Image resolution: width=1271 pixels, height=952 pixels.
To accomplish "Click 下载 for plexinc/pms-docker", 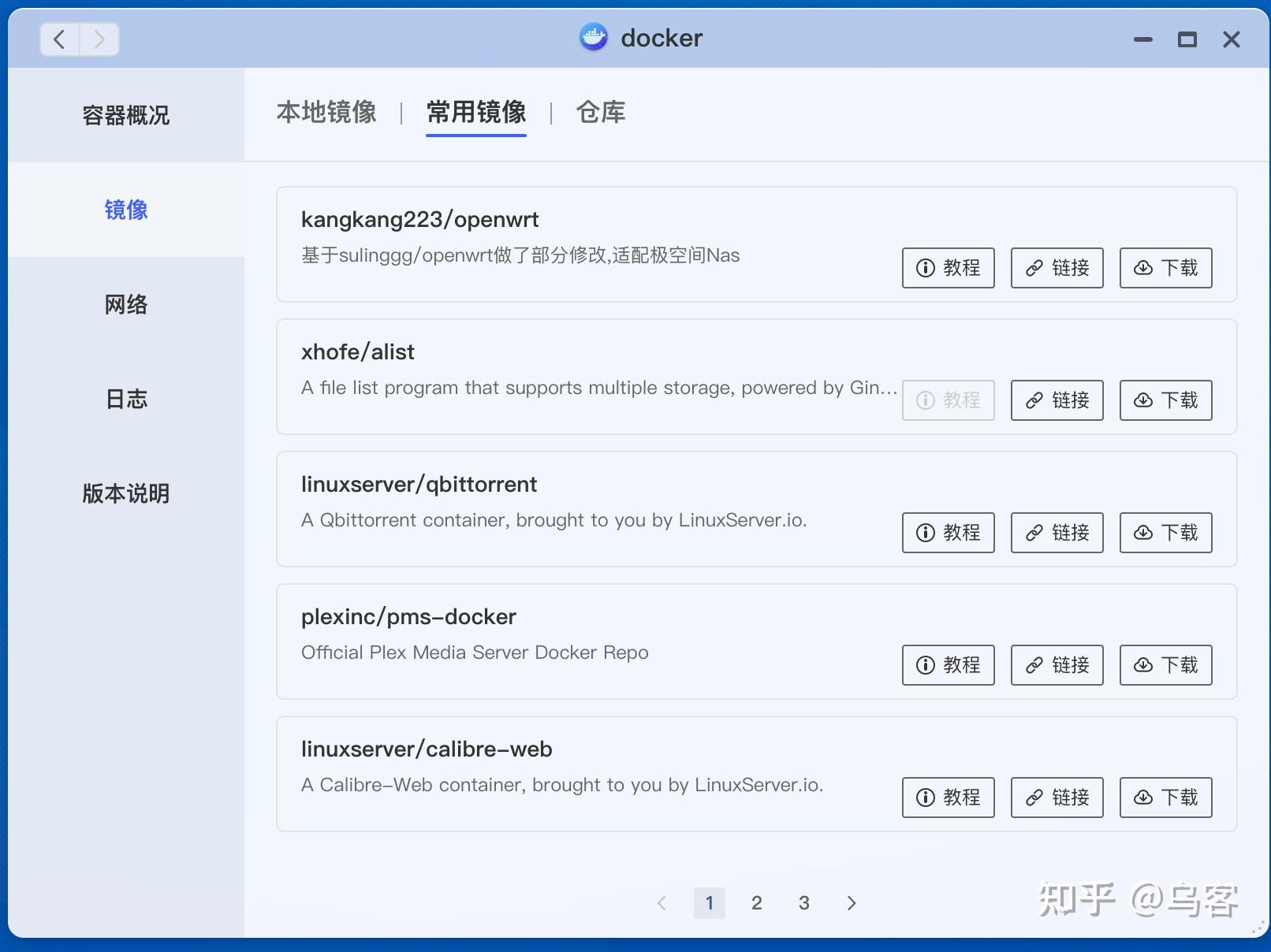I will (x=1166, y=665).
